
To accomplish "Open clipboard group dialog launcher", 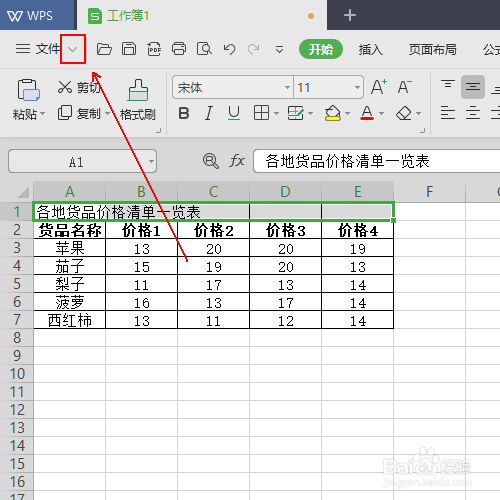I will pos(158,130).
